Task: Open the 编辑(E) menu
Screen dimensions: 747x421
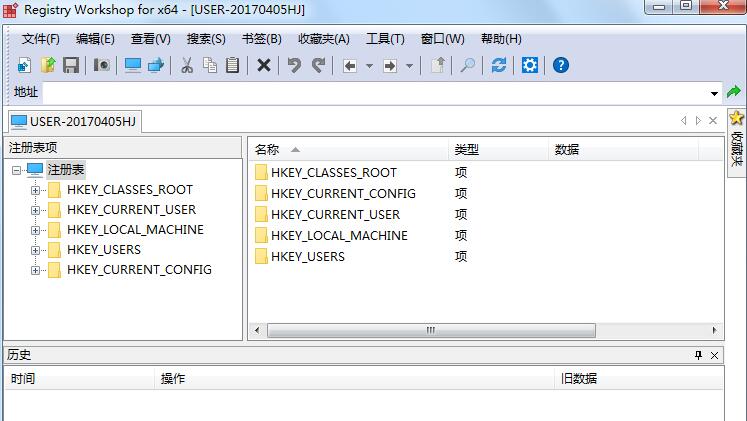Action: click(95, 39)
